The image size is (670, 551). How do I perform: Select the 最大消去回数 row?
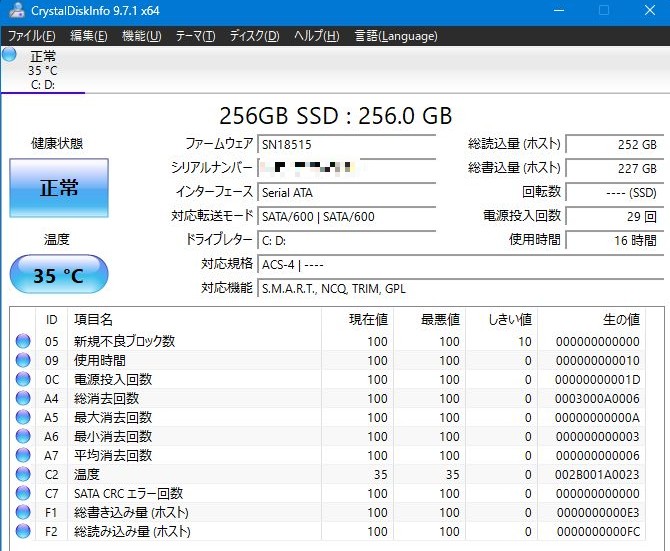click(328, 417)
